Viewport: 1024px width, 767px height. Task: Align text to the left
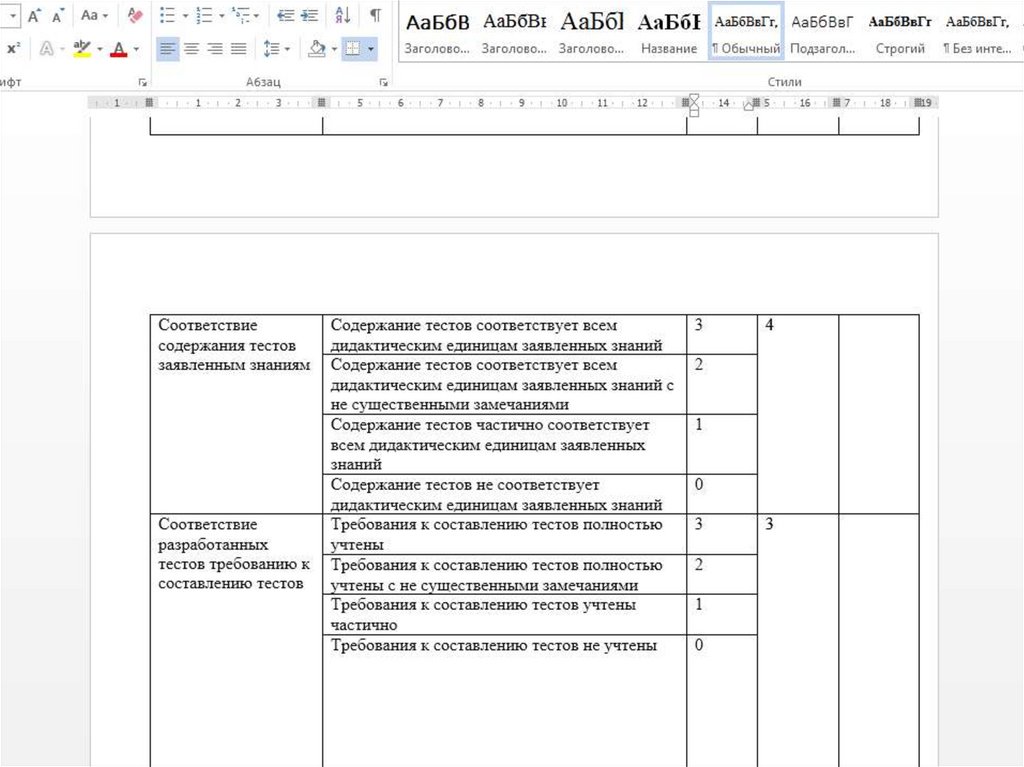point(168,48)
